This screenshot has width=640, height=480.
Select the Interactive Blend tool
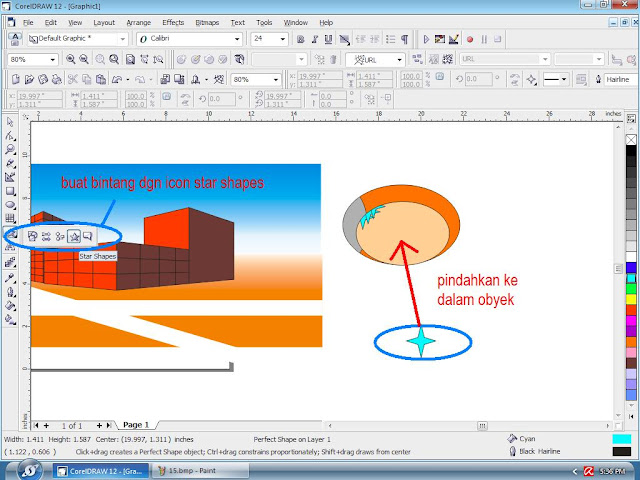[x=10, y=262]
